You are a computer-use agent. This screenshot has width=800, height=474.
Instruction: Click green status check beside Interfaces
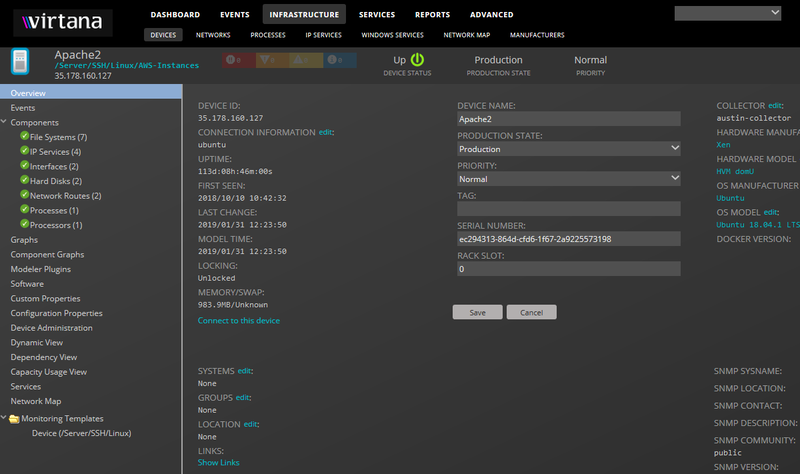(24, 165)
